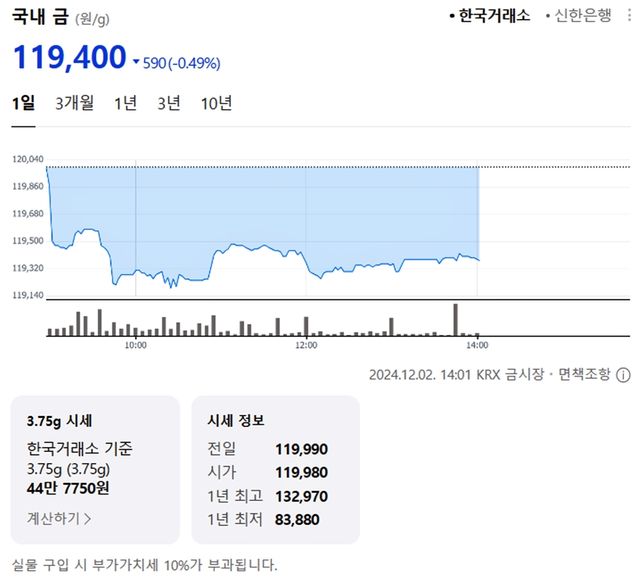Click the 국내 금 heading title
Viewport: 640px width, 581px height.
tap(40, 18)
